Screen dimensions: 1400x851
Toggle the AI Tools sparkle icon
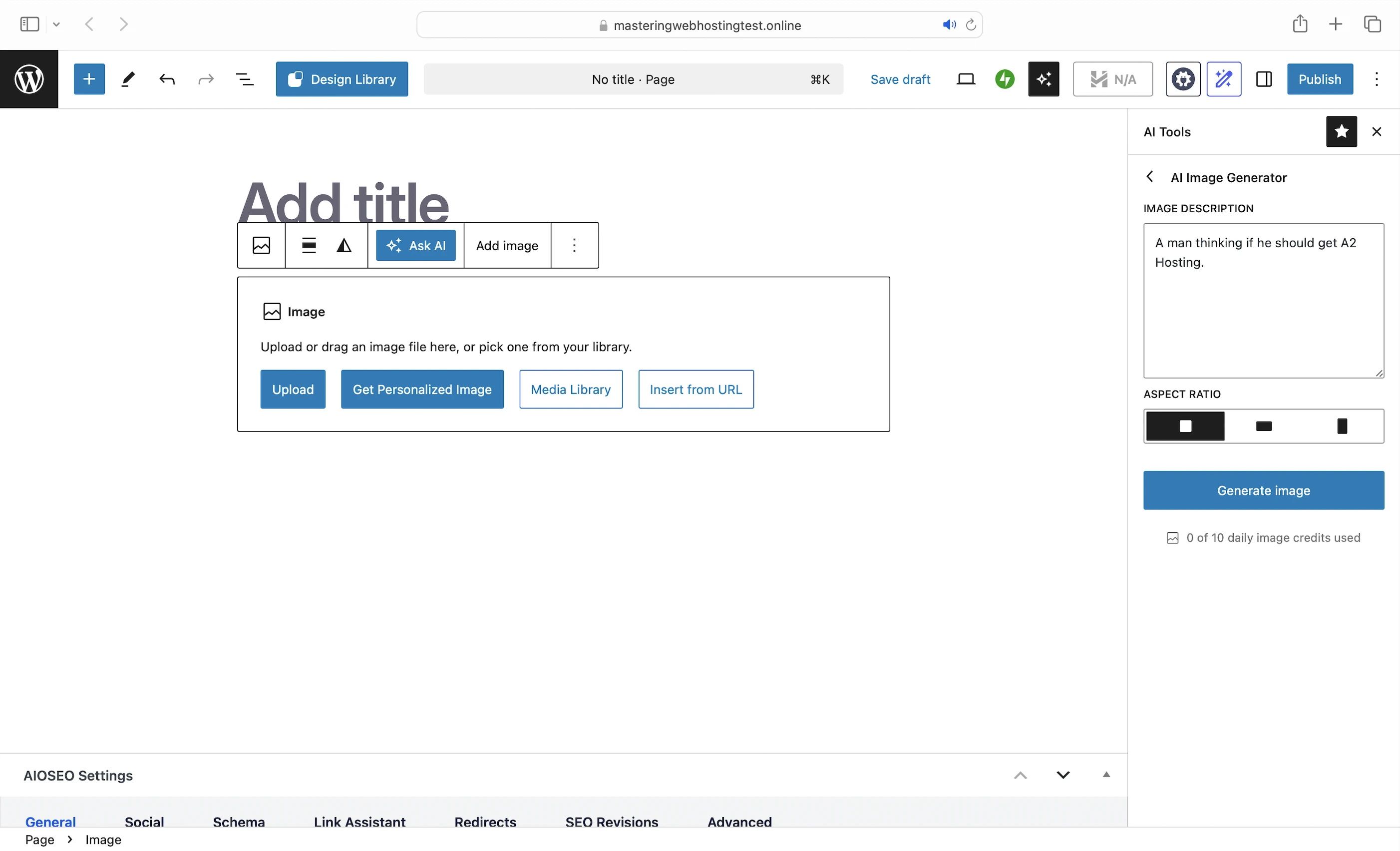click(1043, 79)
